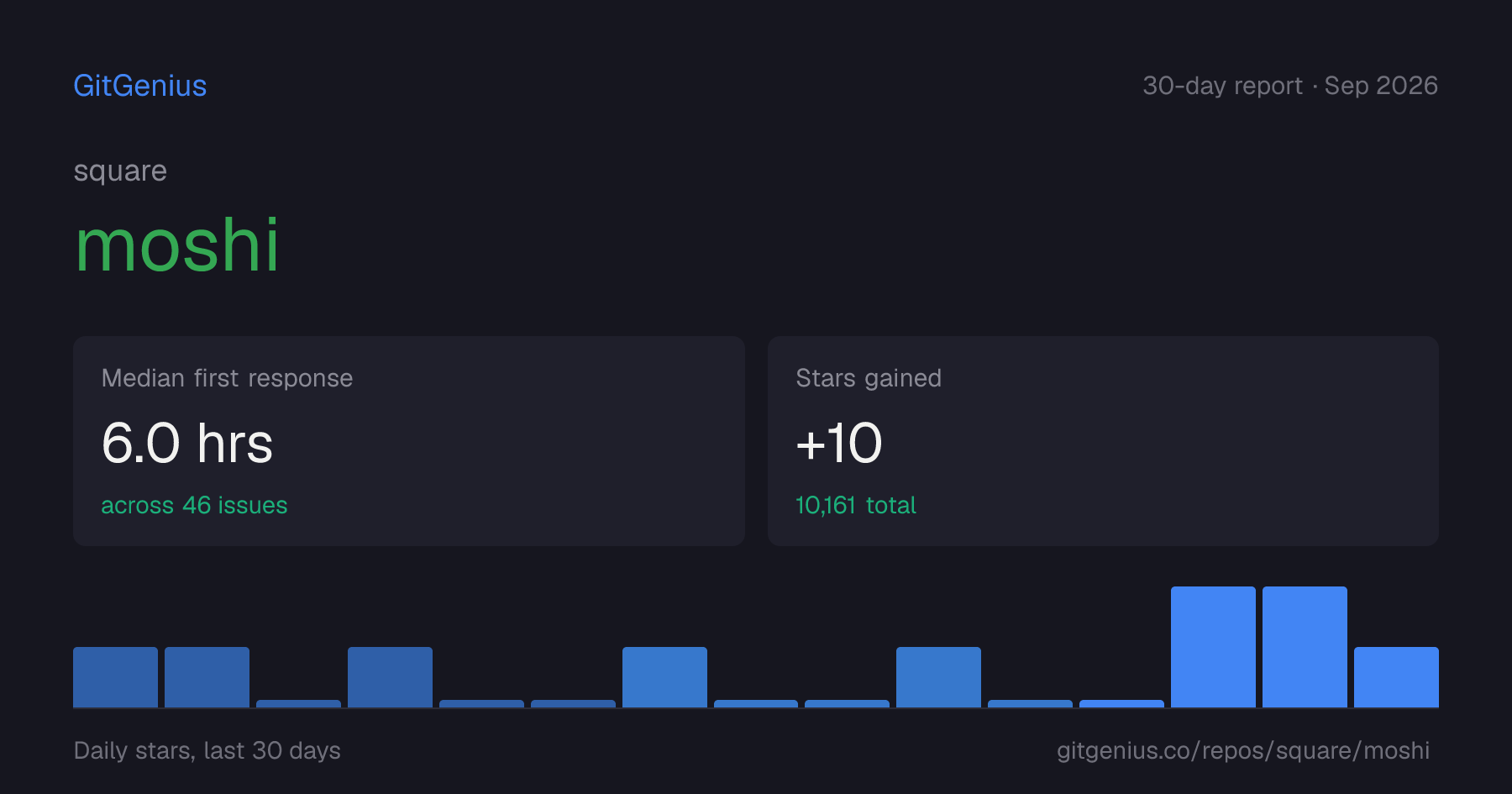This screenshot has height=794, width=1512.
Task: Click the tallest bar, third from last
Action: pos(1213,647)
